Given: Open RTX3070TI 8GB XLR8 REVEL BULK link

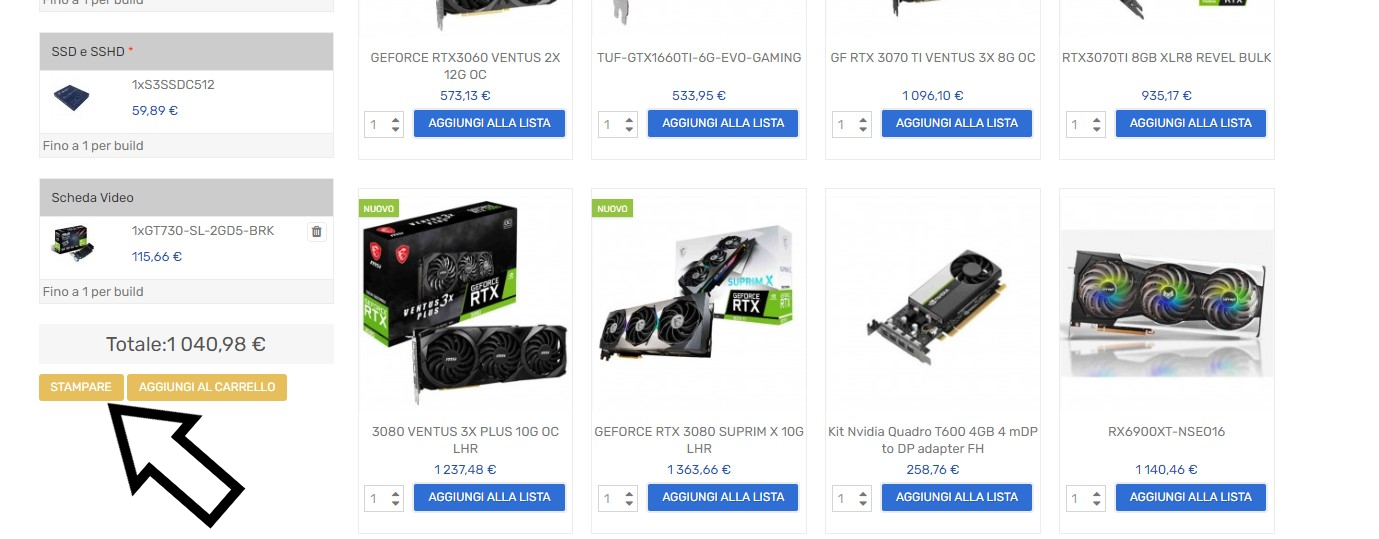Looking at the screenshot, I should point(1167,58).
